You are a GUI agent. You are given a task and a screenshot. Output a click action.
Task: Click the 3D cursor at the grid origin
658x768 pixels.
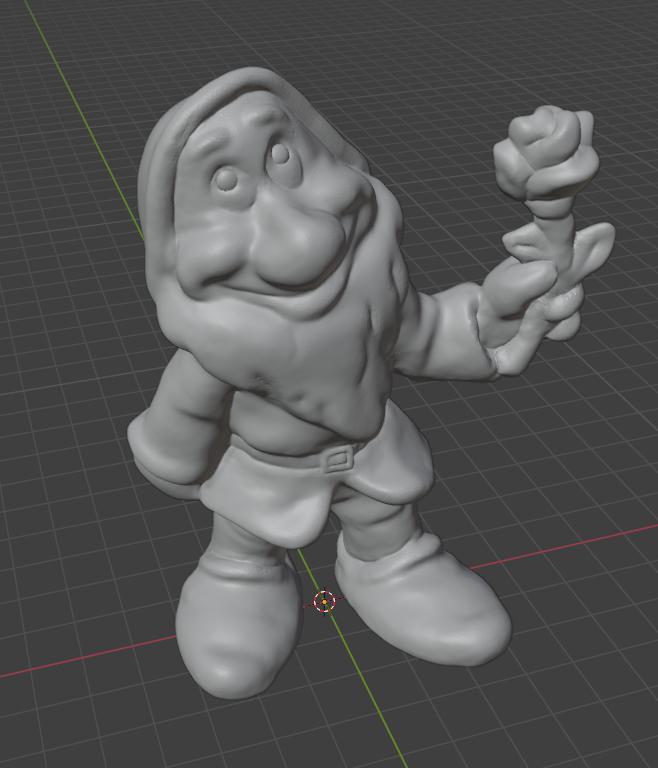324,601
